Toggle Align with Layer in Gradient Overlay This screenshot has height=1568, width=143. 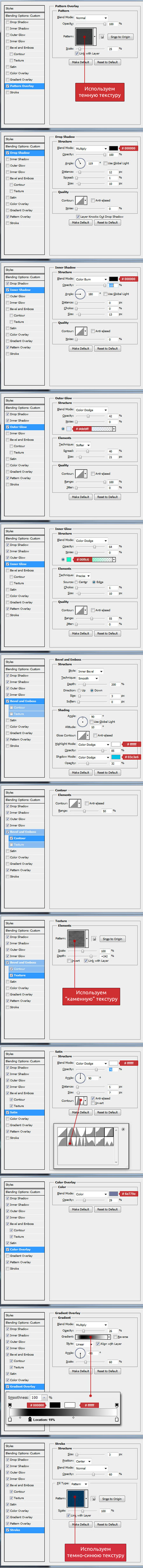pos(98,1343)
